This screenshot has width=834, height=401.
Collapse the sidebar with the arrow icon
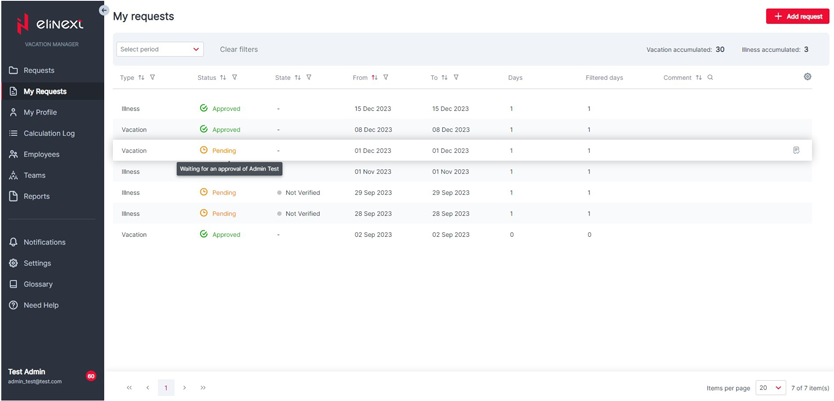tap(104, 10)
